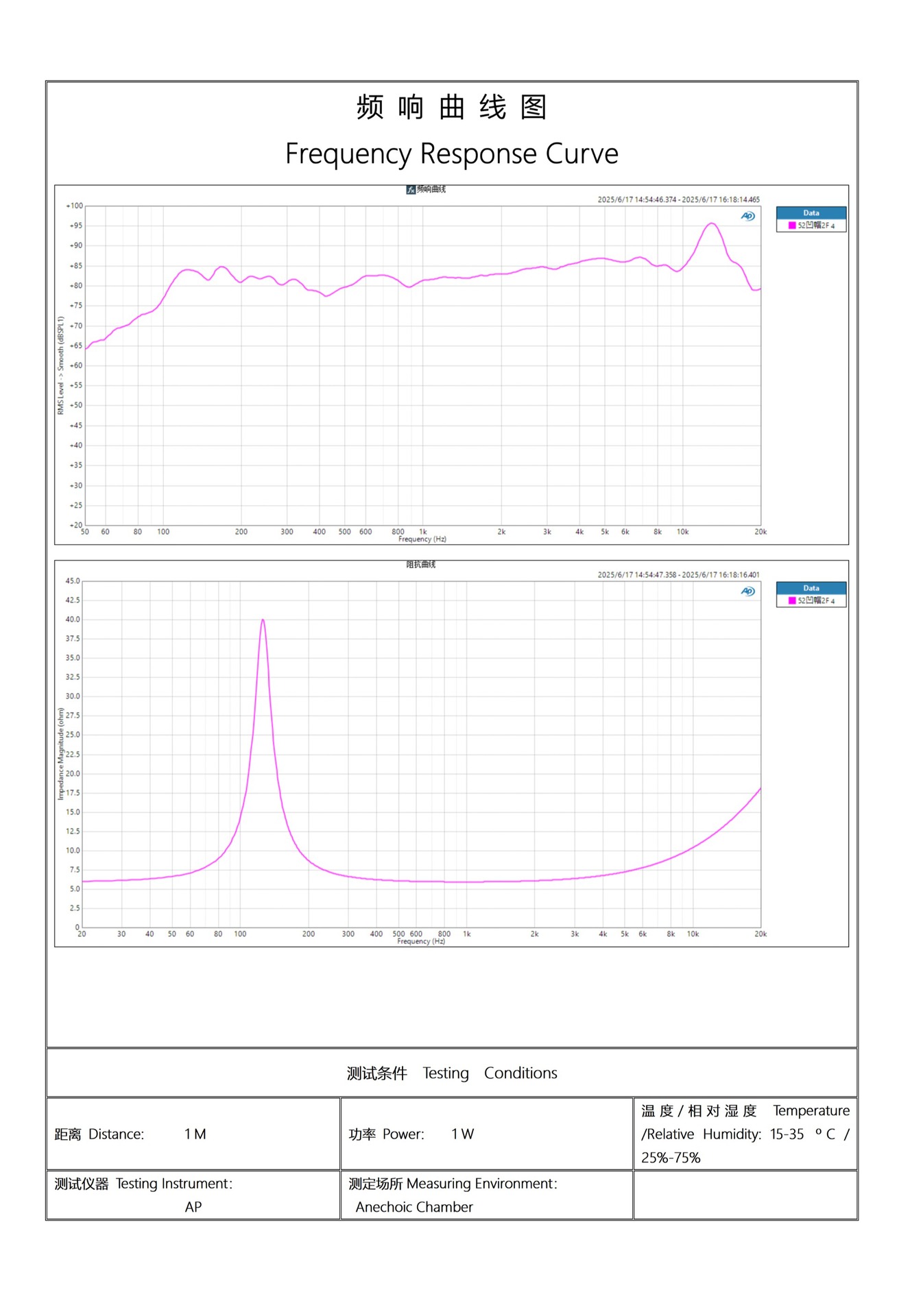This screenshot has width=899, height=1316.
Task: Click the Impedance Magnitude (ohm) axis label
Action: point(60,754)
